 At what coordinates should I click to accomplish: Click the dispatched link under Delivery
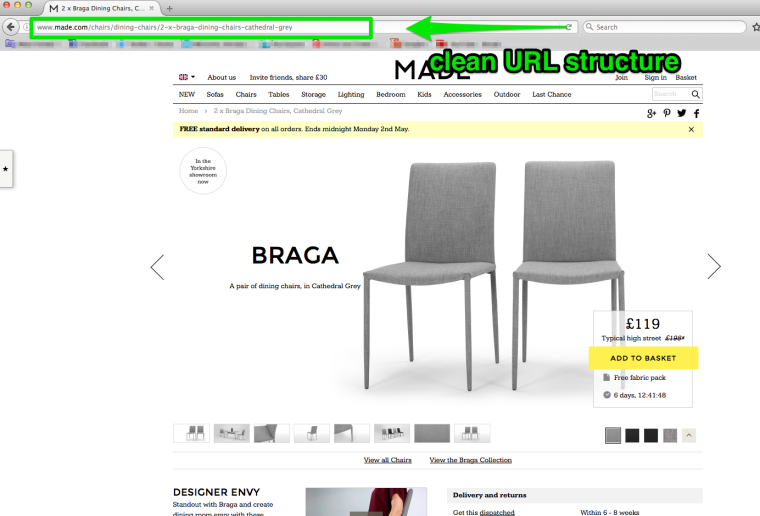(497, 512)
